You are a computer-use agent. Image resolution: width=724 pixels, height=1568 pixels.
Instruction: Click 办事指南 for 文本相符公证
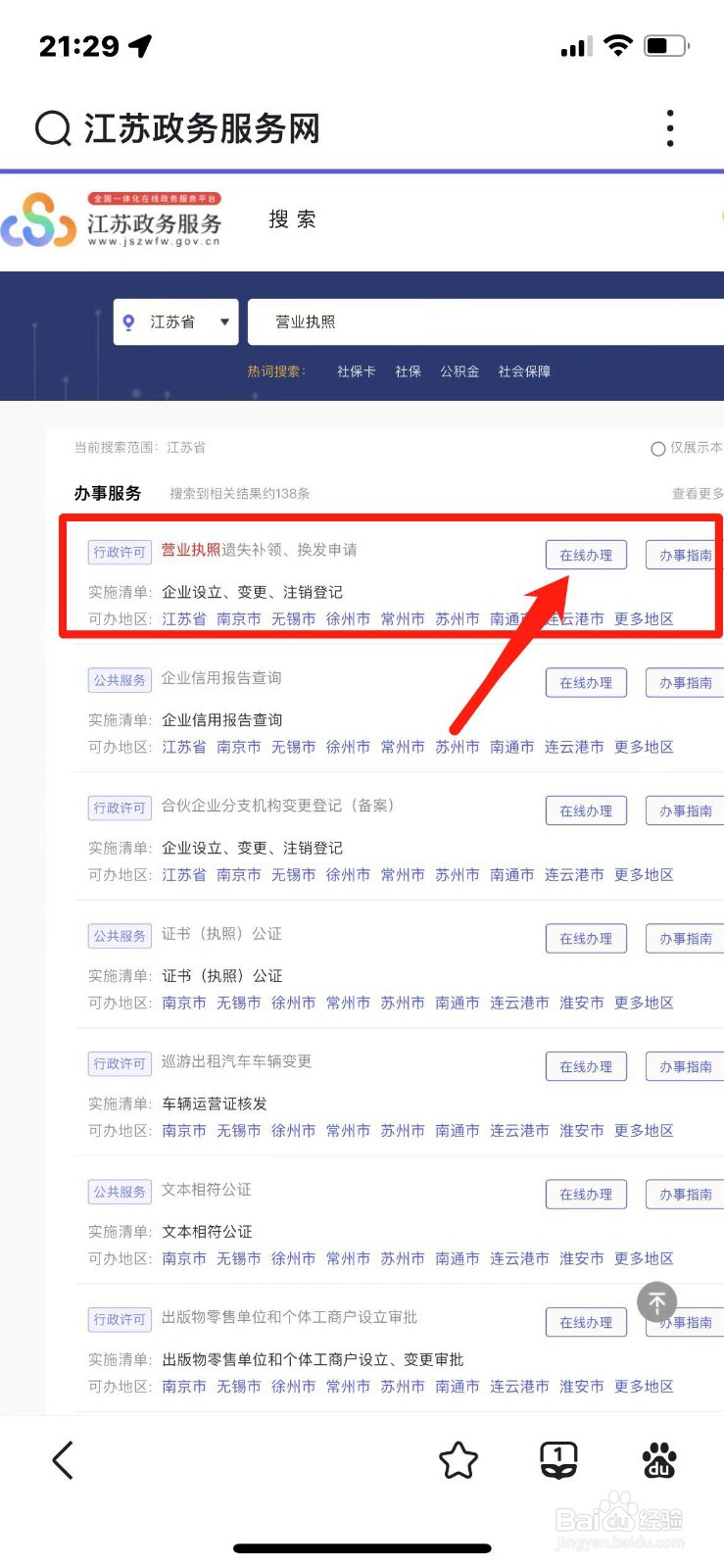click(x=685, y=1195)
